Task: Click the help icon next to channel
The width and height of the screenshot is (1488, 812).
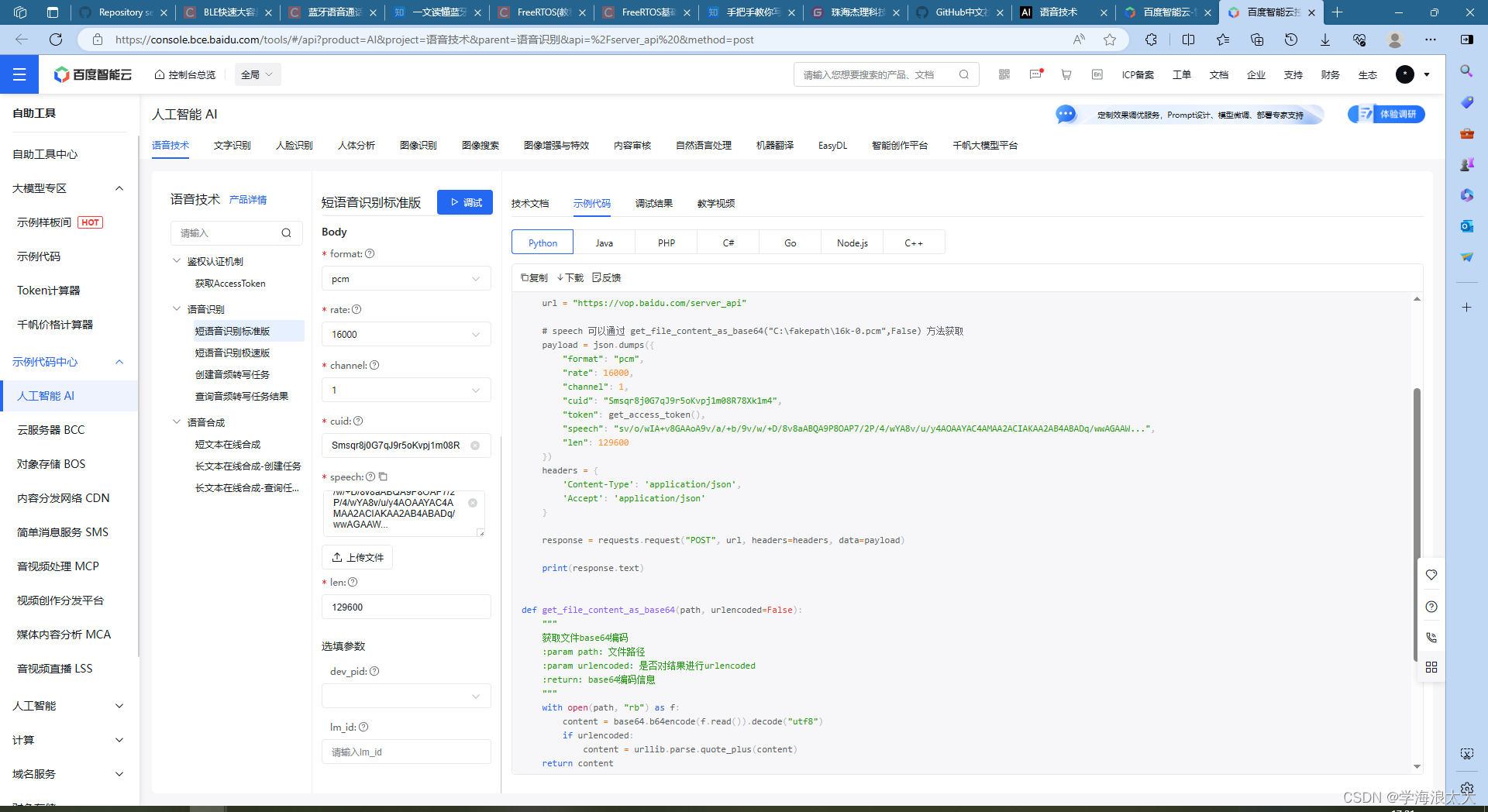Action: point(374,365)
